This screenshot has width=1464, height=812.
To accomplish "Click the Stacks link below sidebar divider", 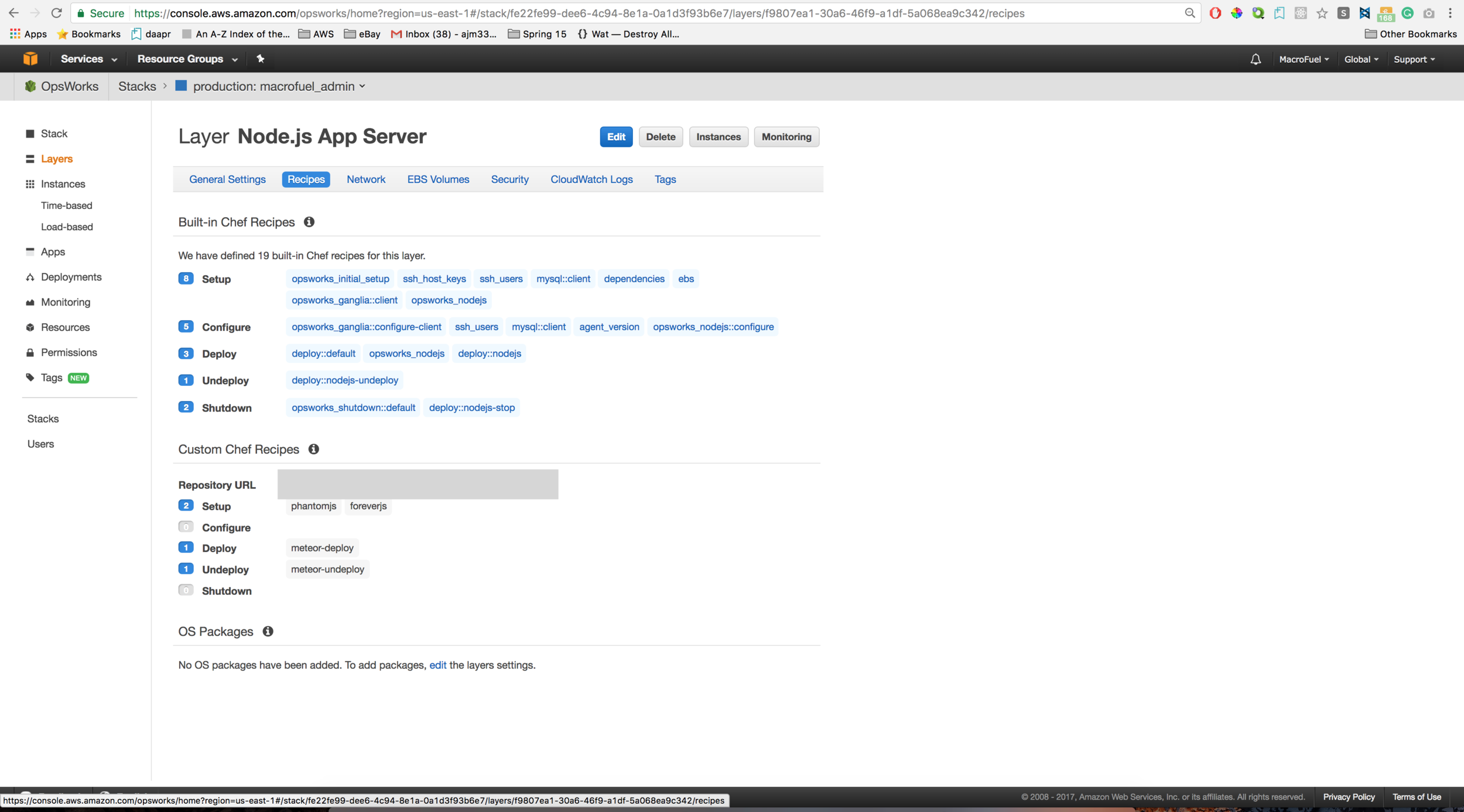I will [x=43, y=419].
